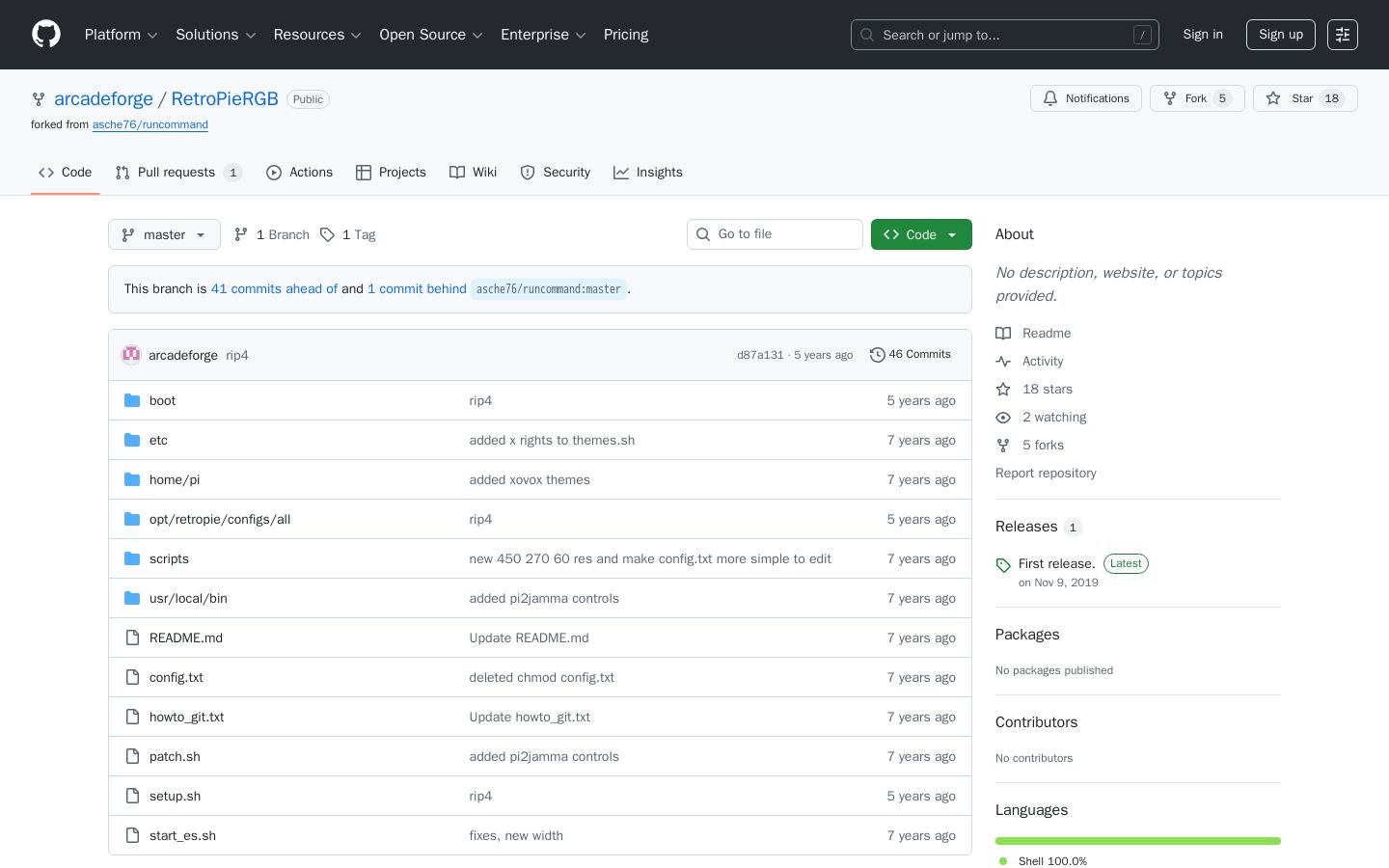Click the scripts folder icon
Image resolution: width=1389 pixels, height=868 pixels.
pyautogui.click(x=132, y=558)
